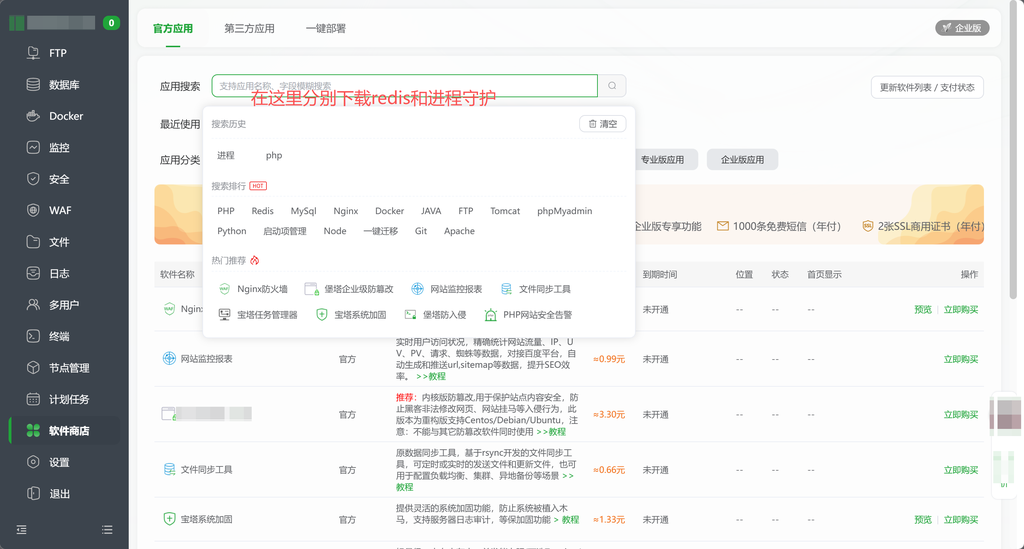The height and width of the screenshot is (549, 1024).
Task: Select 宝塔系统加固 in hot recommendations
Action: click(351, 315)
